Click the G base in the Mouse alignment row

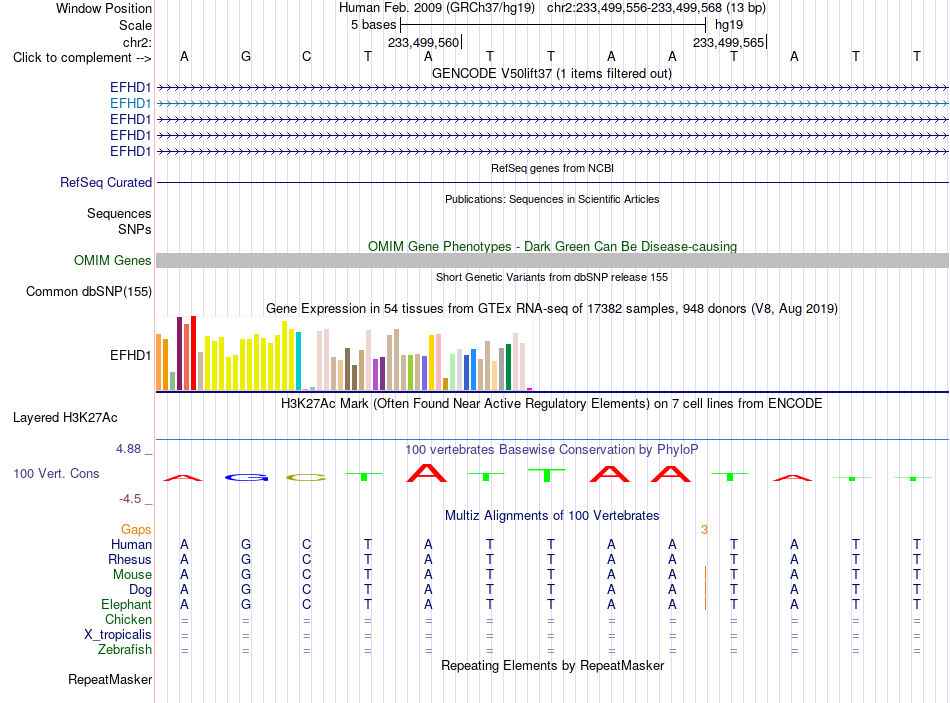click(245, 575)
